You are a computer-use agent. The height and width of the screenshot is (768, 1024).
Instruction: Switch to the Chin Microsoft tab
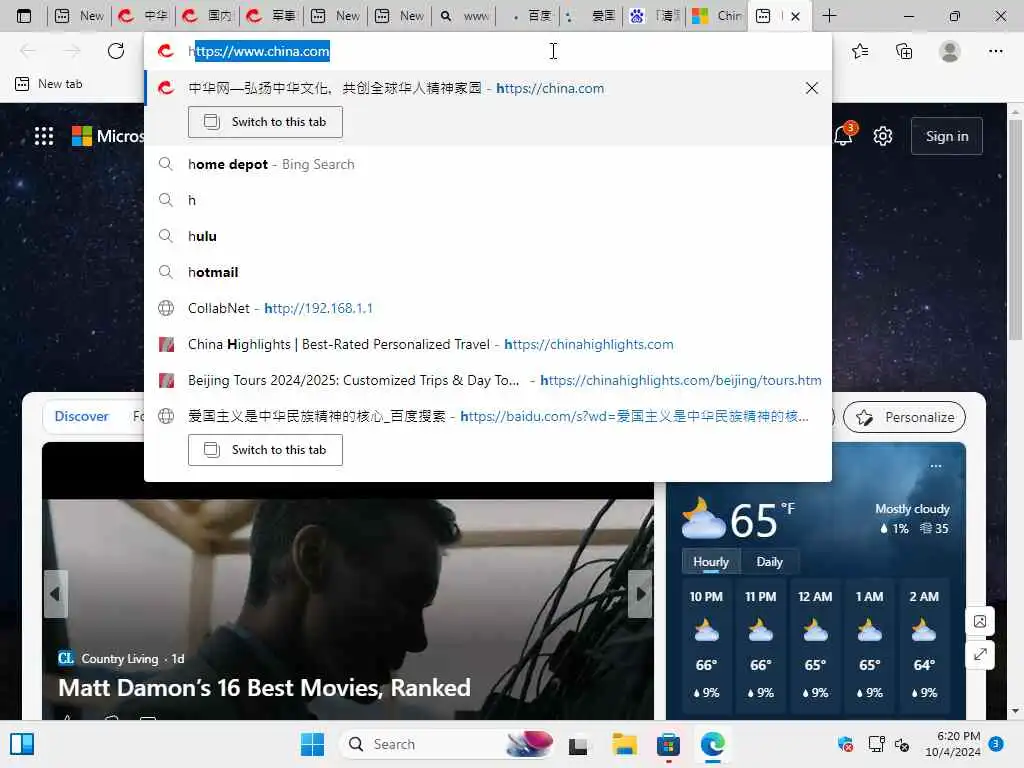(717, 16)
